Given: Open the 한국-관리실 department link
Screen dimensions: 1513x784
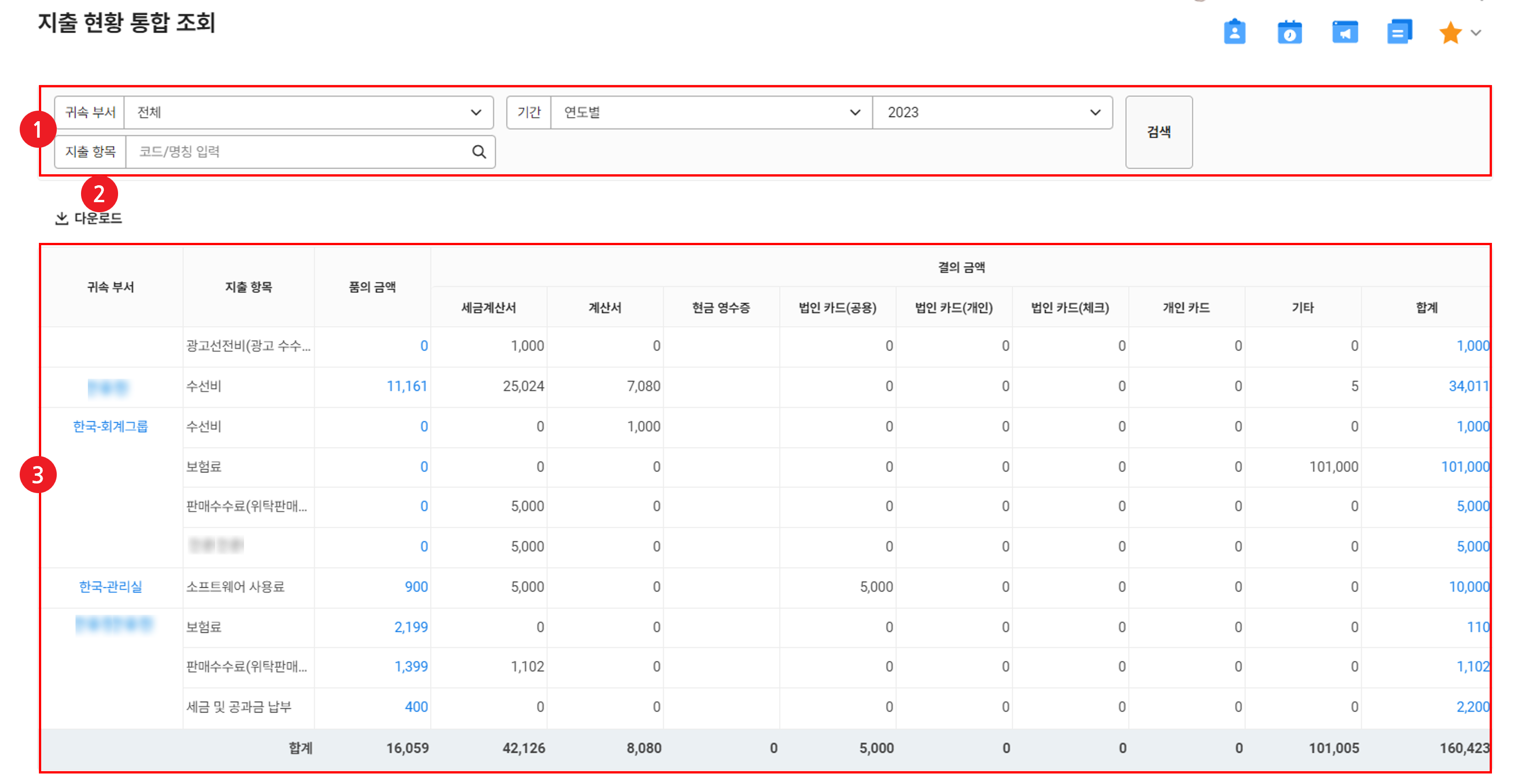Looking at the screenshot, I should [x=110, y=587].
